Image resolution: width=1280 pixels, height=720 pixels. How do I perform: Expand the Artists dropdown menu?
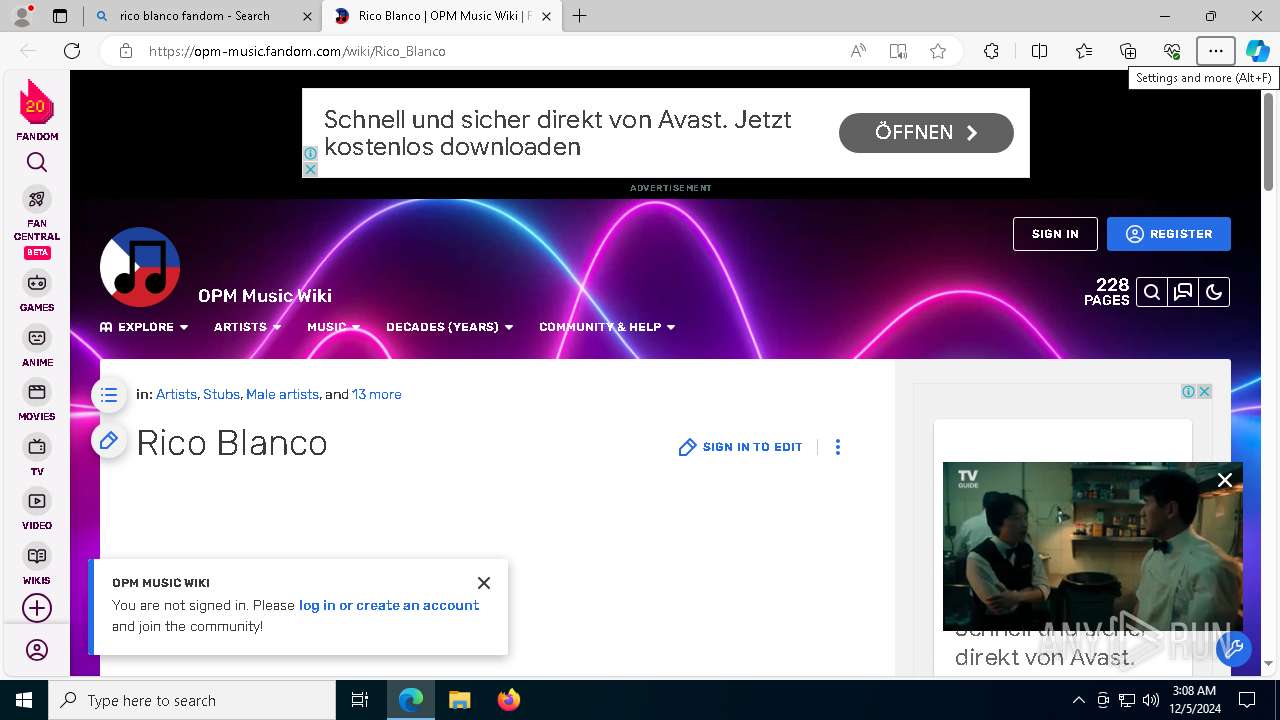point(248,327)
